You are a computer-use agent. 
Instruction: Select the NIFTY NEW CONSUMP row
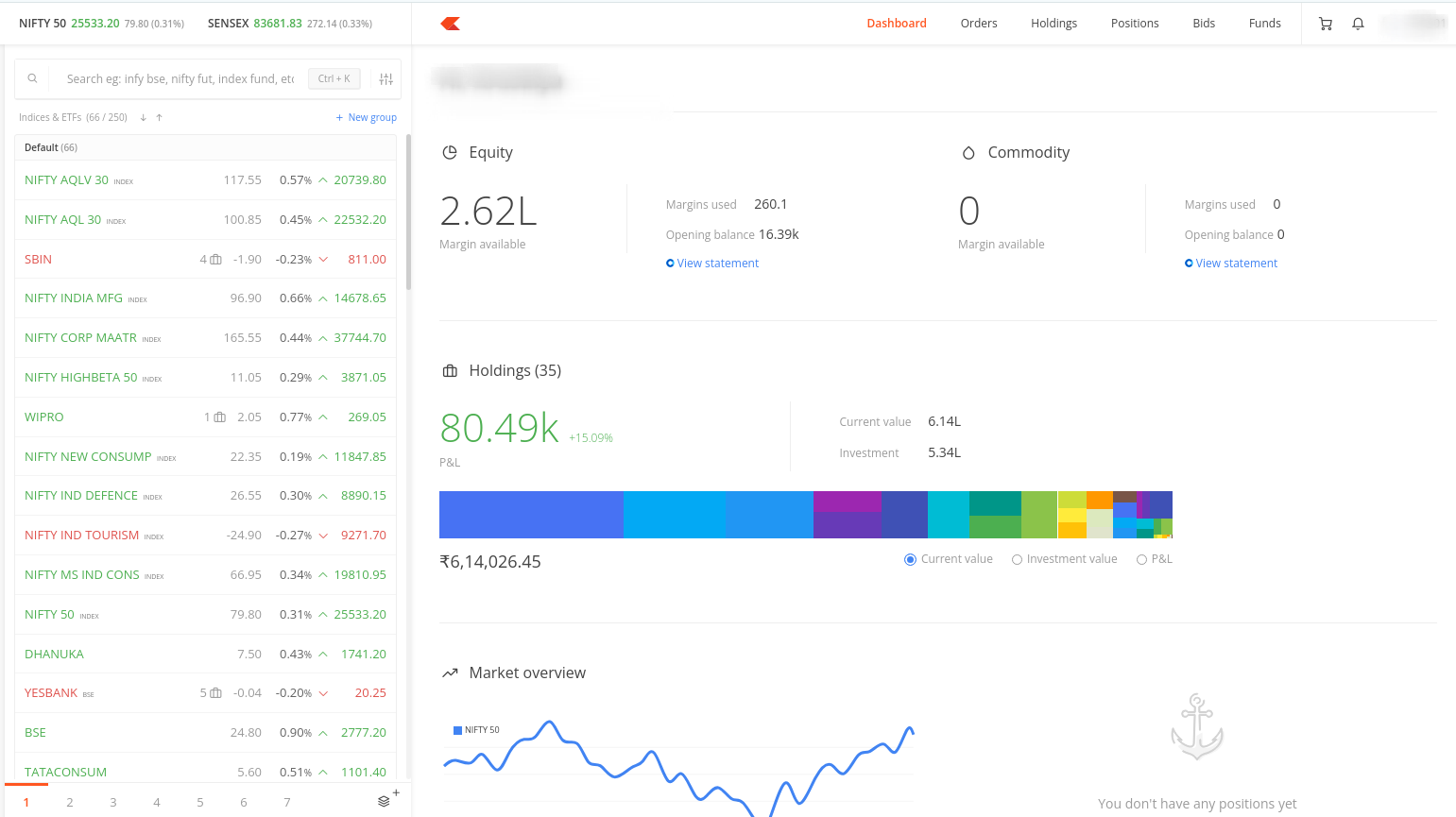pyautogui.click(x=205, y=457)
